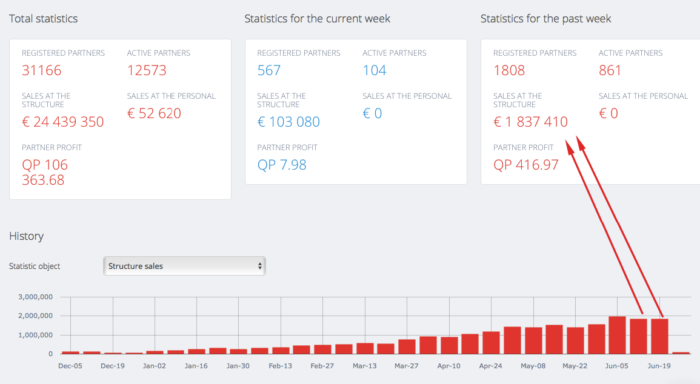Screen dimensions: 700x384
Task: Select total structure sales € 24 439 350
Action: click(x=62, y=122)
